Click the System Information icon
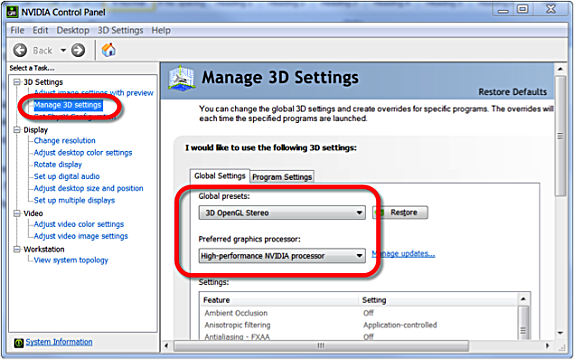The image size is (574, 360). pos(19,343)
